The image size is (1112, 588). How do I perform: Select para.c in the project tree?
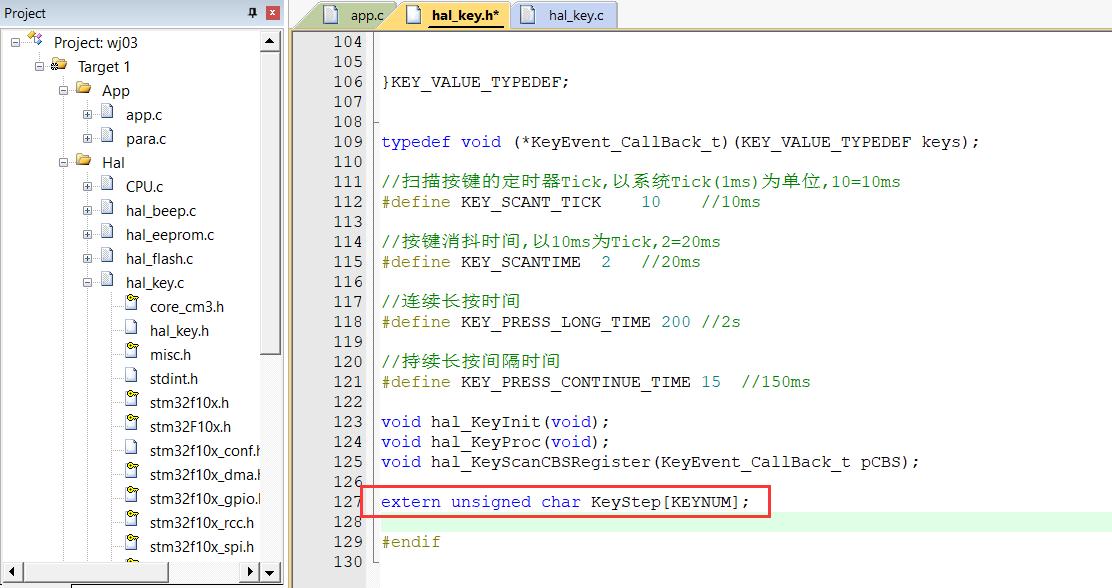(x=146, y=139)
